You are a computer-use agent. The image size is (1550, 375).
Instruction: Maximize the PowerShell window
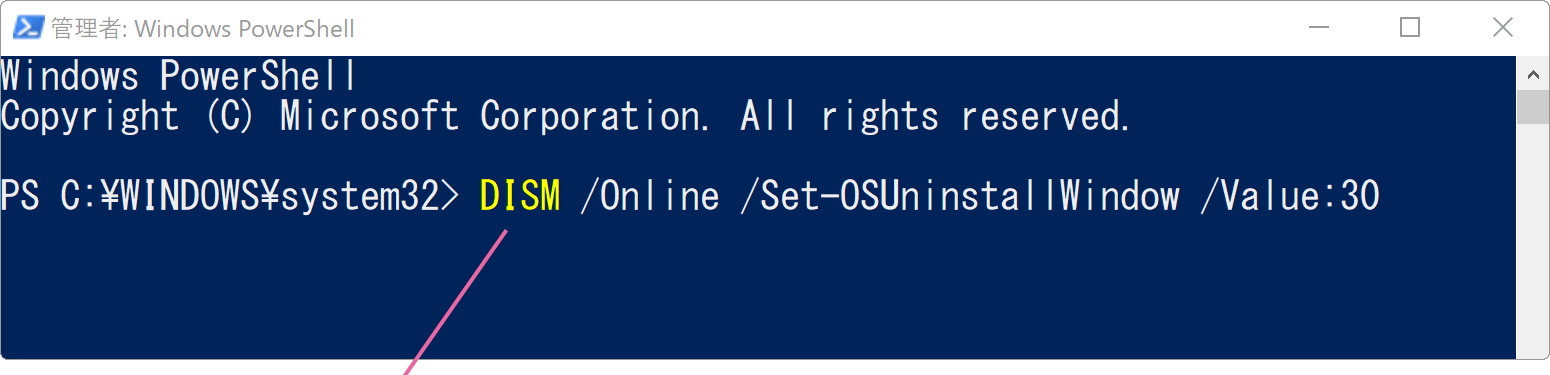[x=1410, y=28]
